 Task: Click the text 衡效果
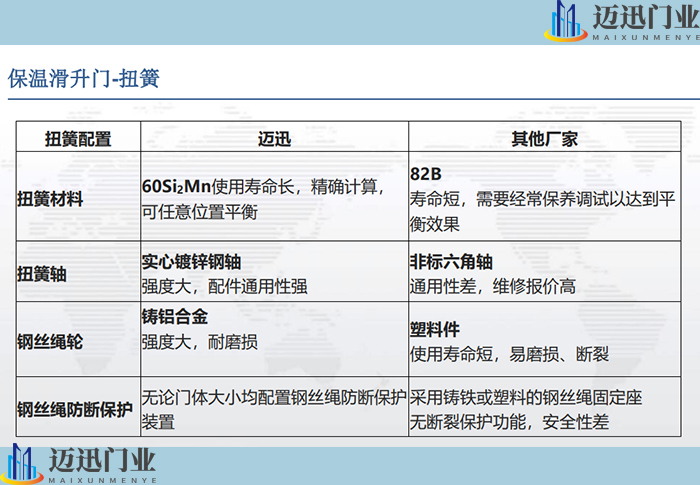(435, 224)
